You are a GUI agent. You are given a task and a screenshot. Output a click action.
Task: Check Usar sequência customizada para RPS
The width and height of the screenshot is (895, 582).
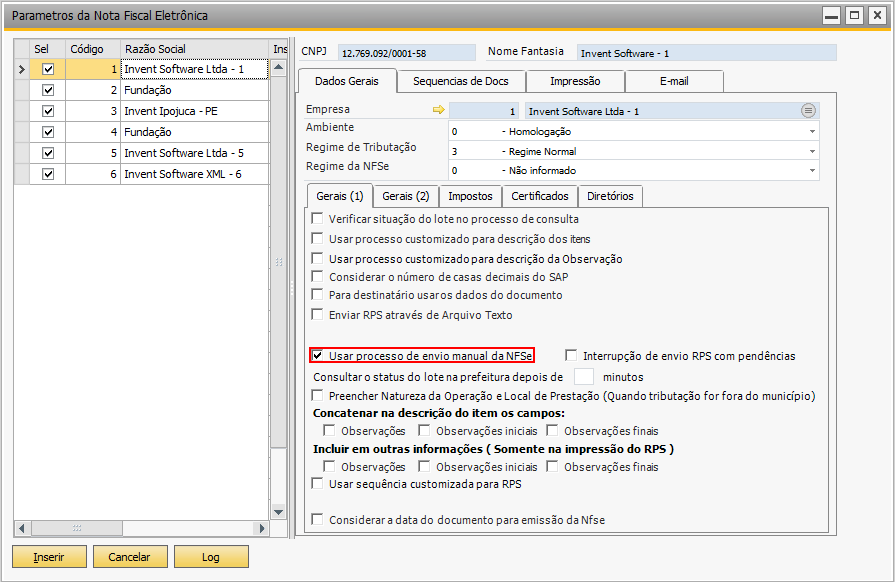(x=317, y=484)
